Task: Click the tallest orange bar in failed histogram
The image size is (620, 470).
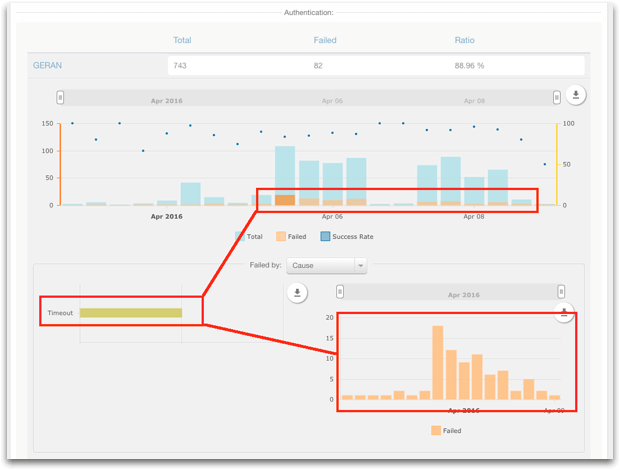Action: click(x=438, y=362)
